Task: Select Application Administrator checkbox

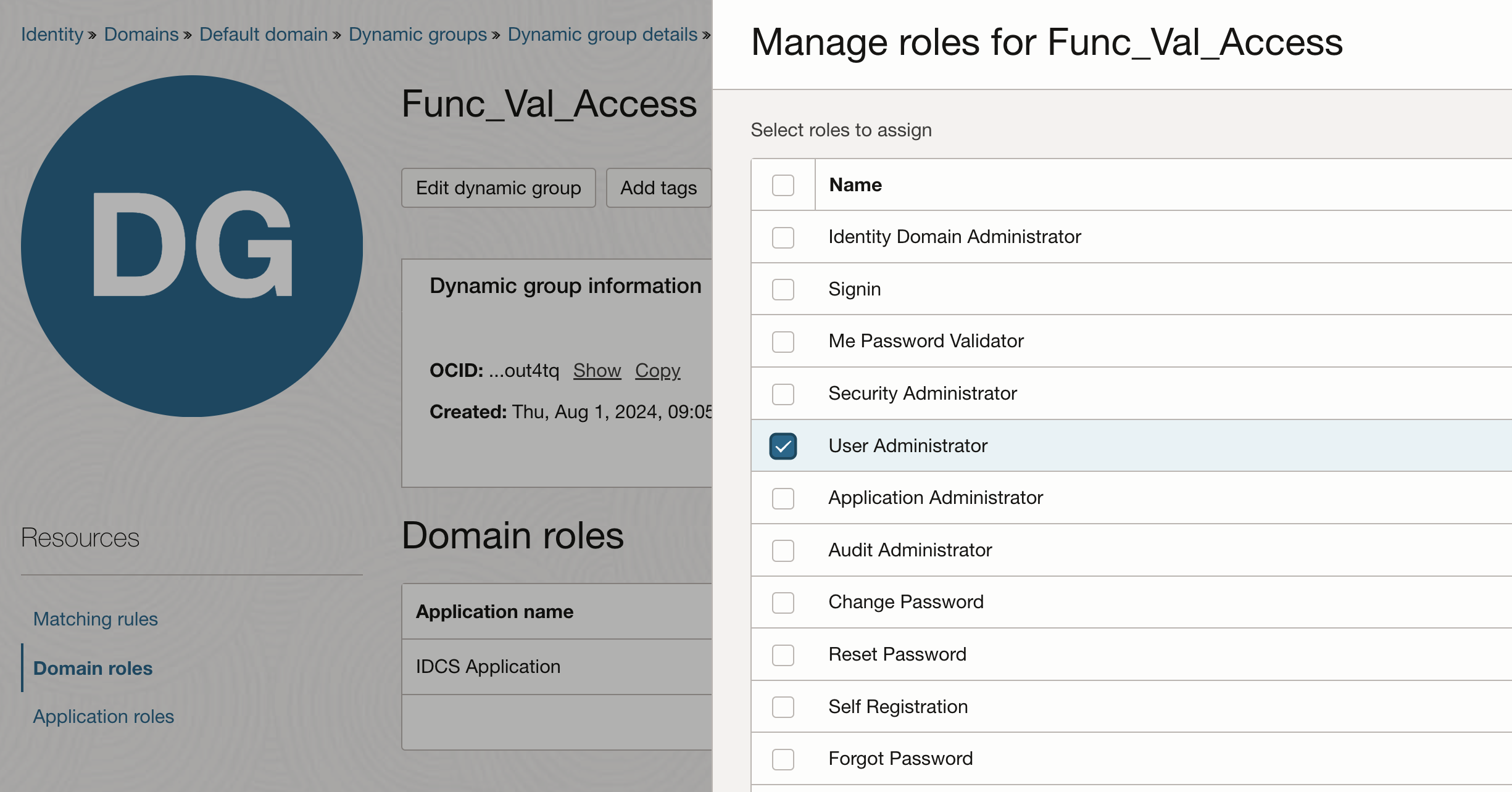Action: (783, 498)
